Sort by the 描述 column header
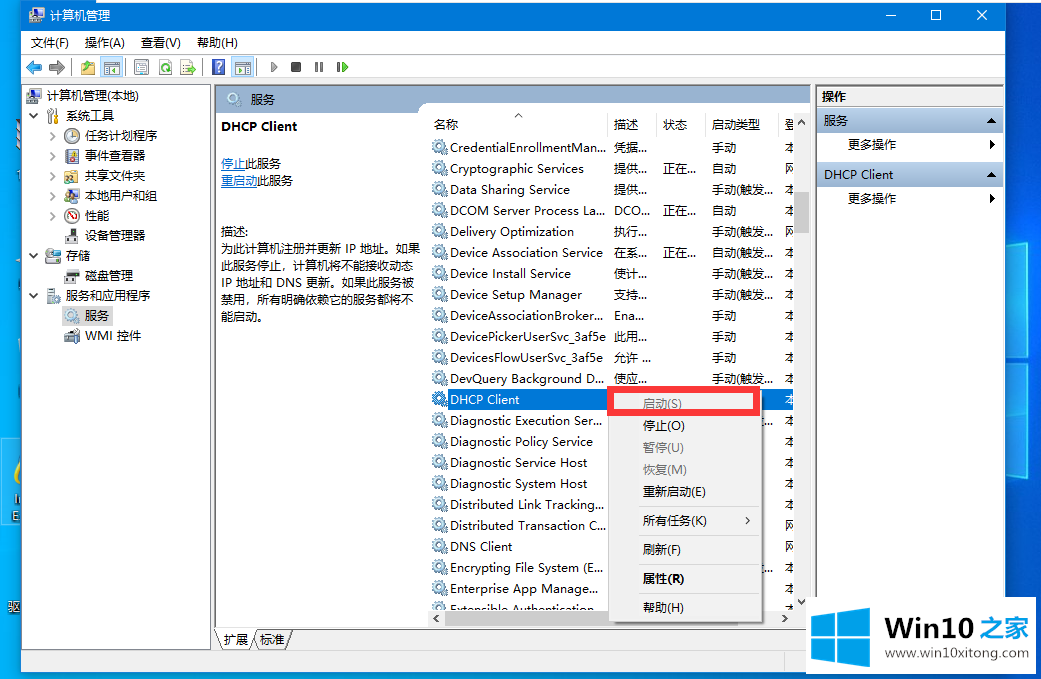Image resolution: width=1041 pixels, height=679 pixels. (631, 124)
